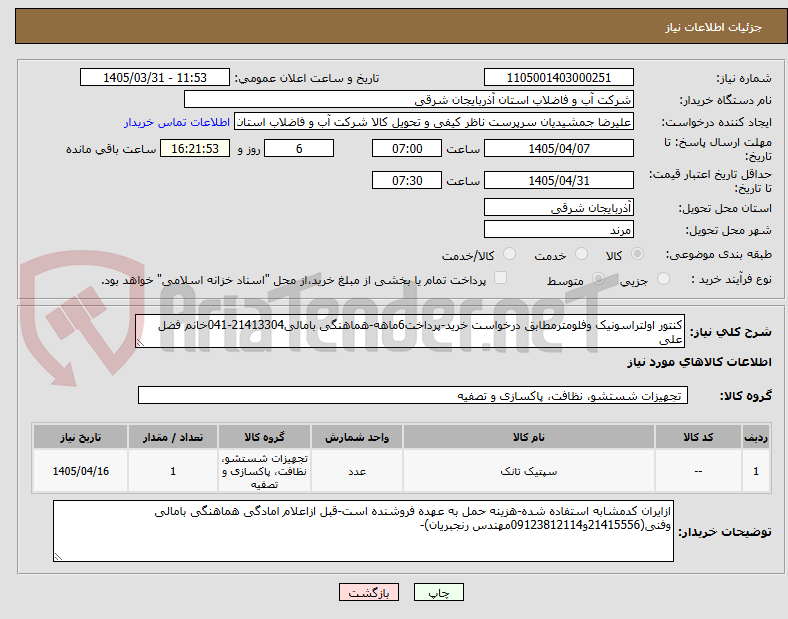Choose the جزیی purchase type radio

(663, 279)
